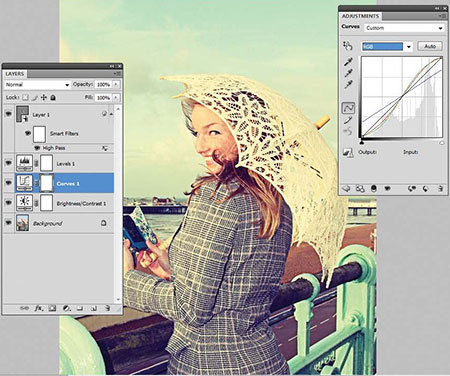Screen dimensions: 450x376
Task: Hide the Background layer
Action: 8,223
